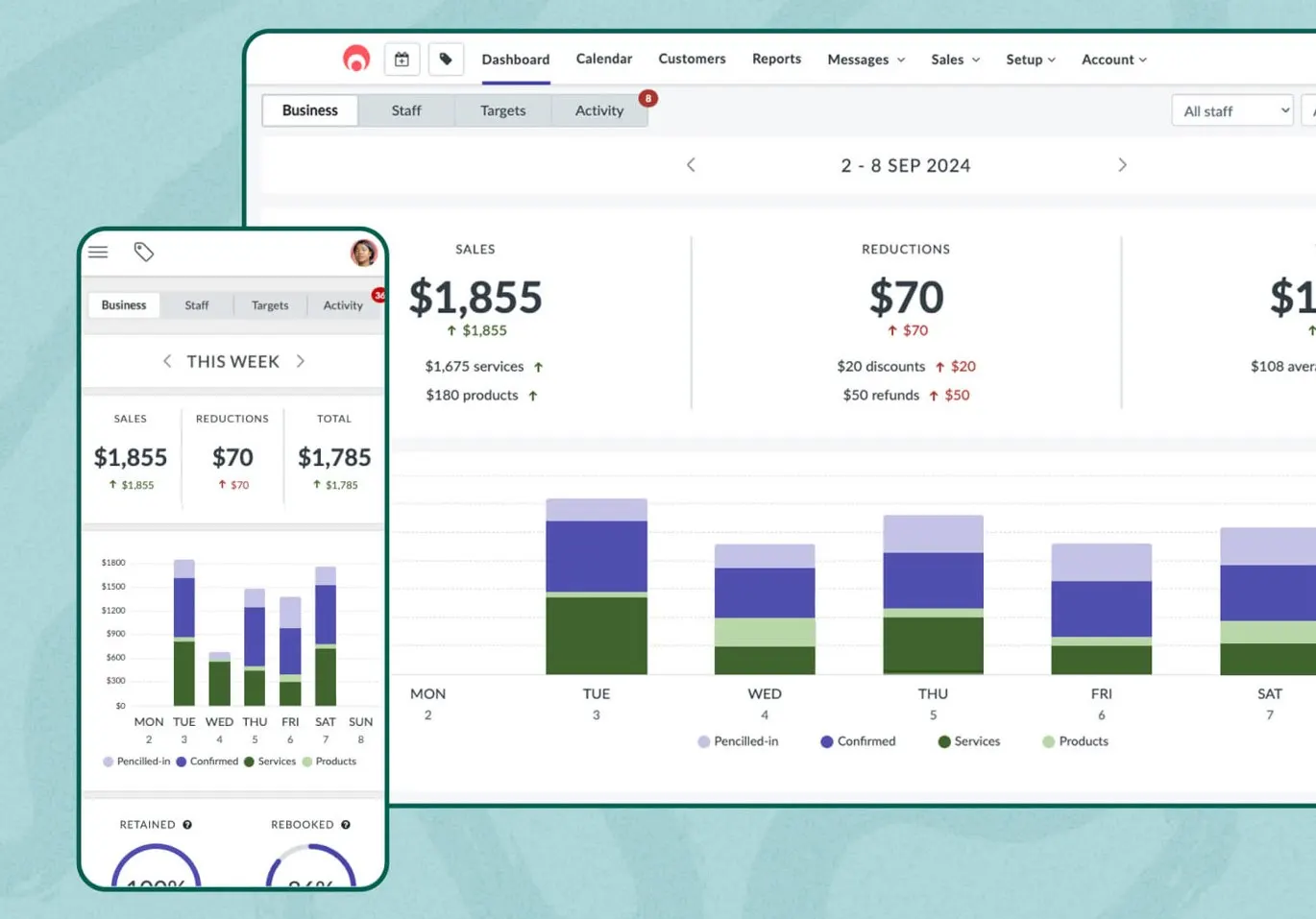Click the Rebooked help question icon
The height and width of the screenshot is (919, 1316).
point(346,825)
